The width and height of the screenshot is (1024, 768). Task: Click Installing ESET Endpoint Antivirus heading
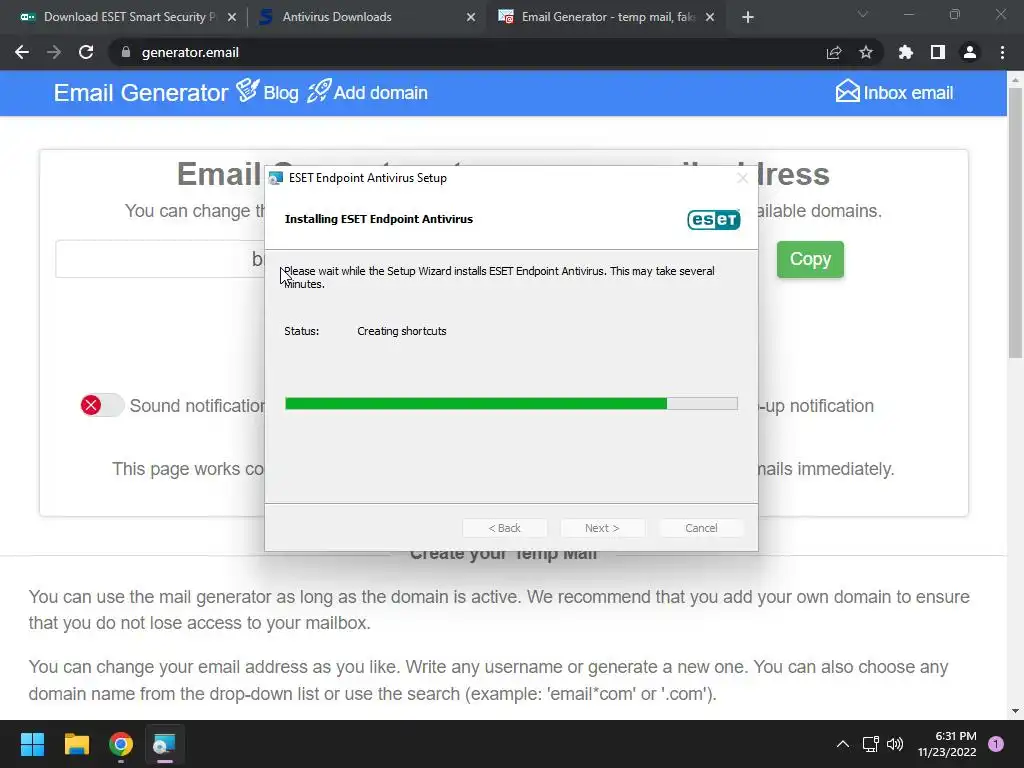click(379, 219)
